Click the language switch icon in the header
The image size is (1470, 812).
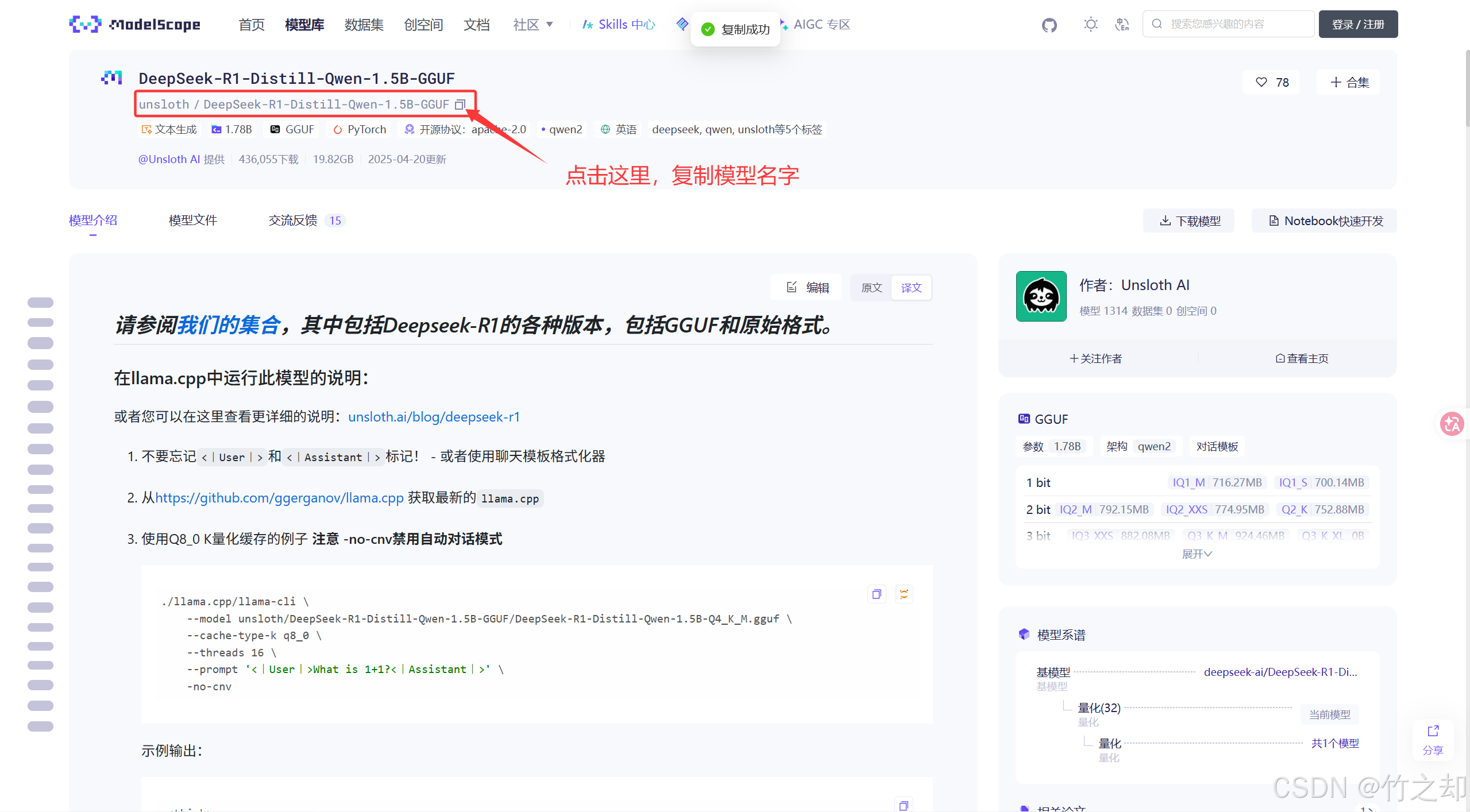[1121, 25]
